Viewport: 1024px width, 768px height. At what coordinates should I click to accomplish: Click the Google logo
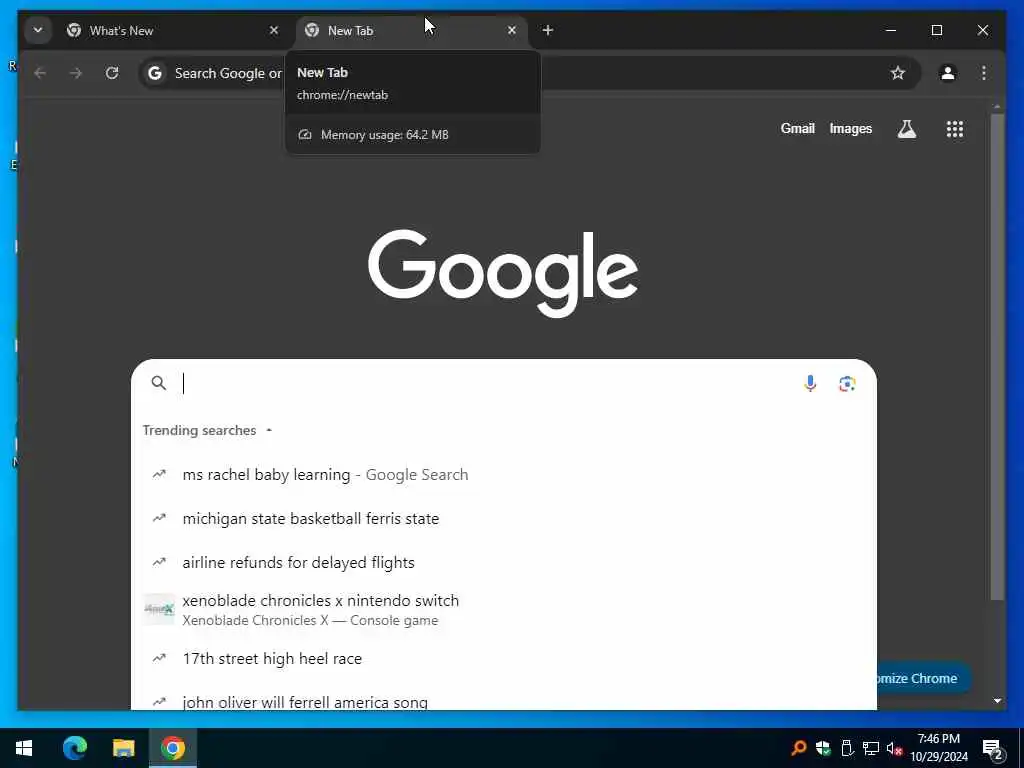(503, 273)
